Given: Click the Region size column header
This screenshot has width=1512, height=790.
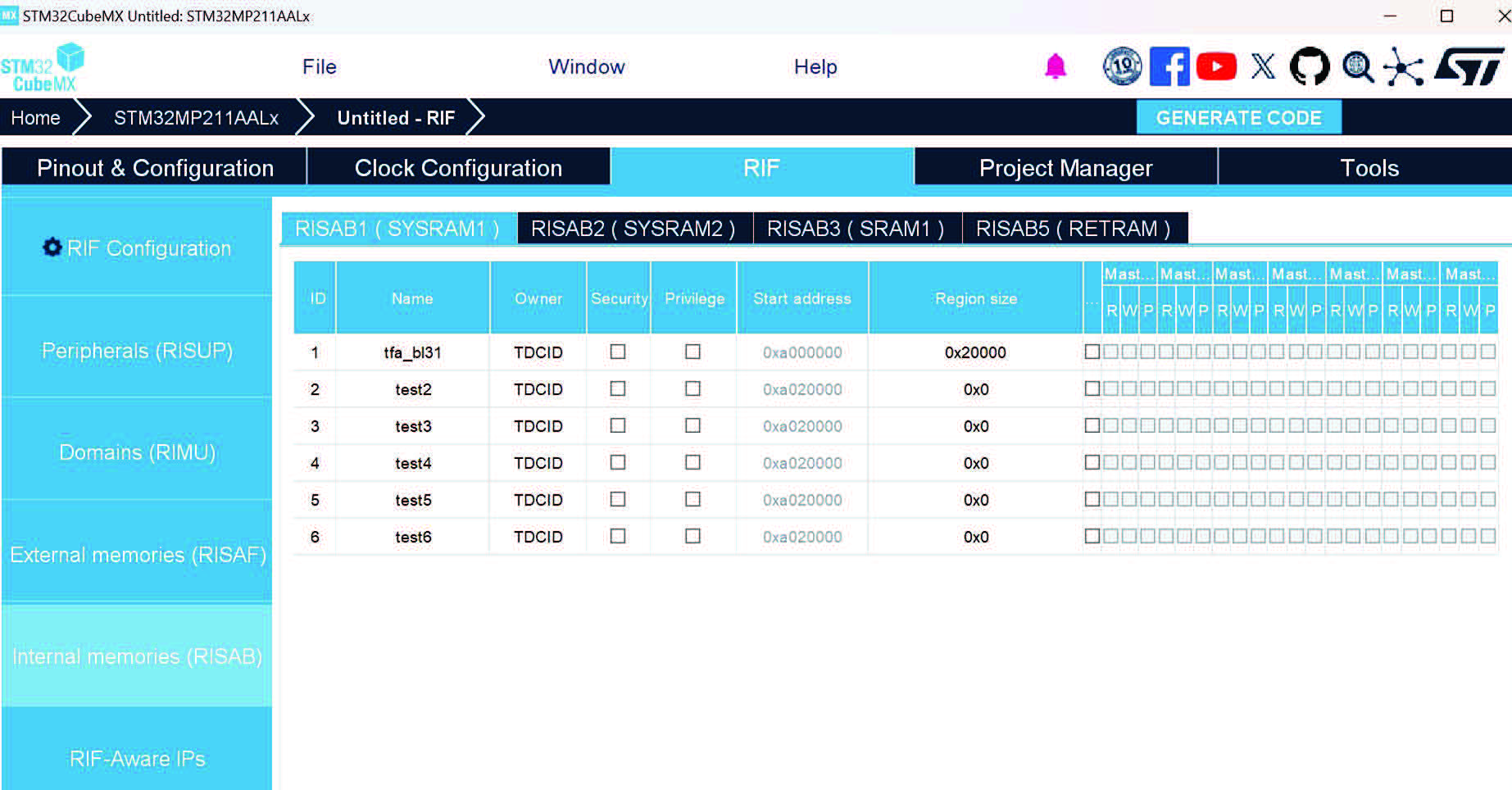Looking at the screenshot, I should 975,298.
